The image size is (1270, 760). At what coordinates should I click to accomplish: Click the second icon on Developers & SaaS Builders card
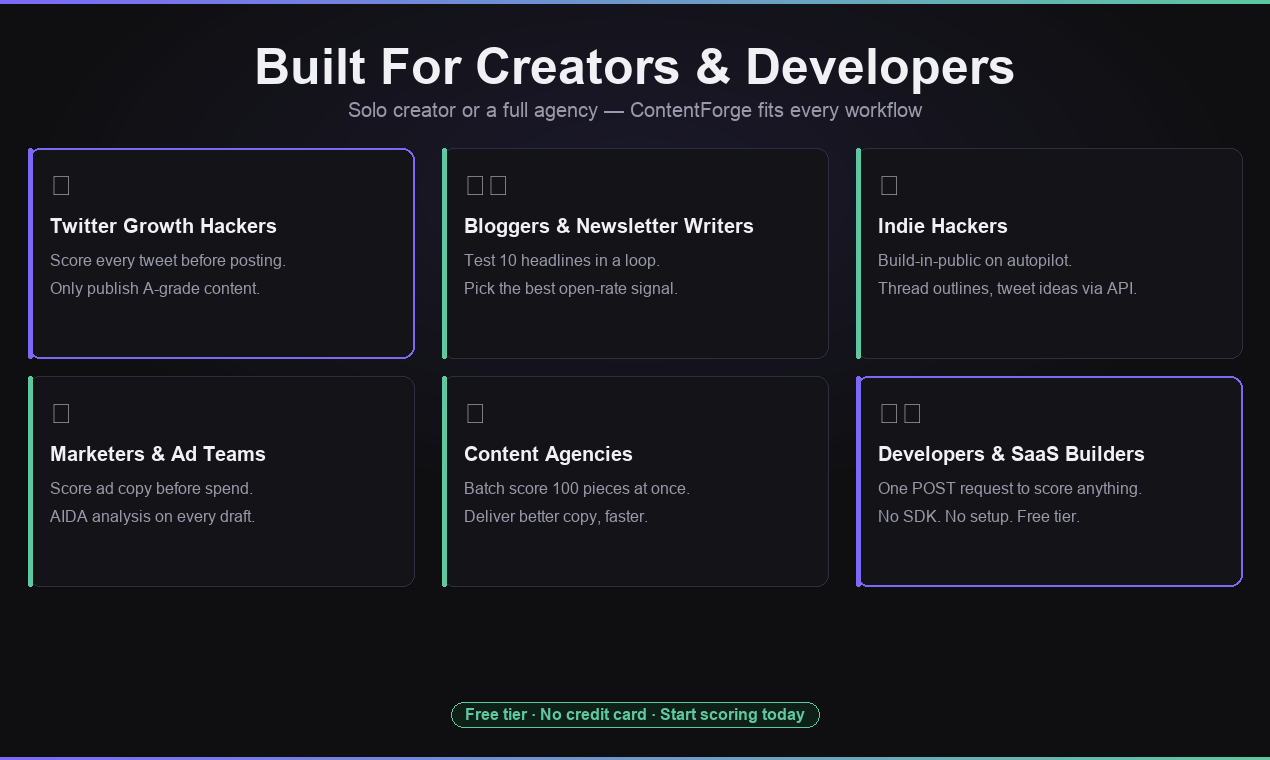pos(911,413)
